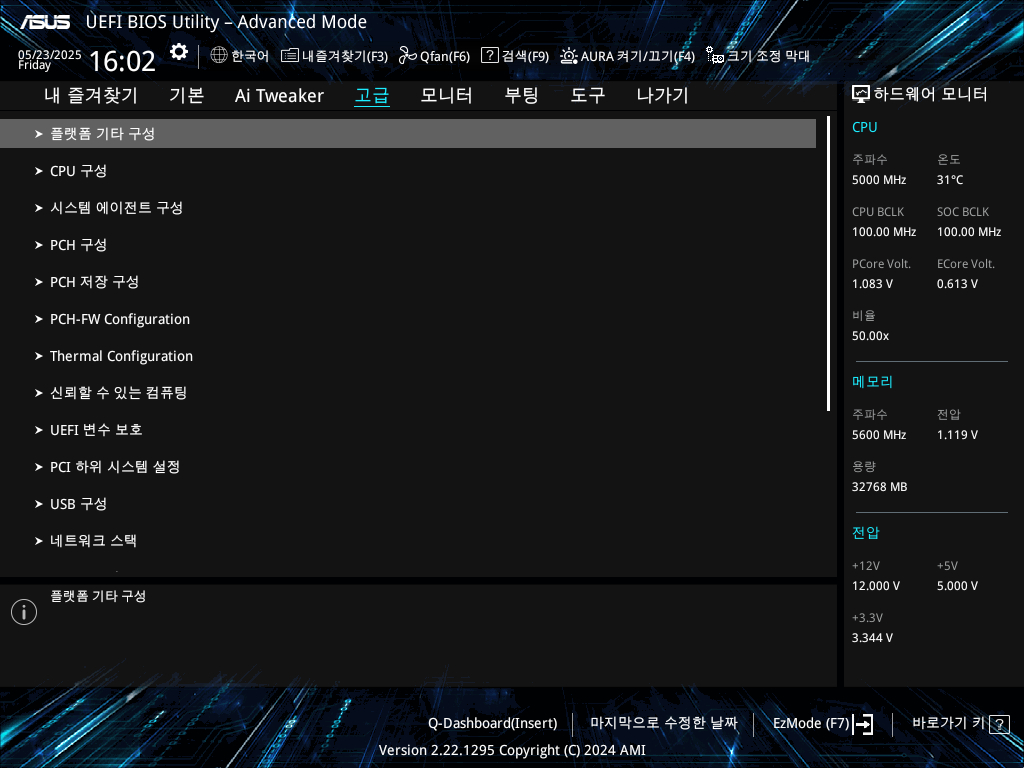Toggle the AURA light icon
Viewport: 1024px width, 768px height.
[x=569, y=56]
